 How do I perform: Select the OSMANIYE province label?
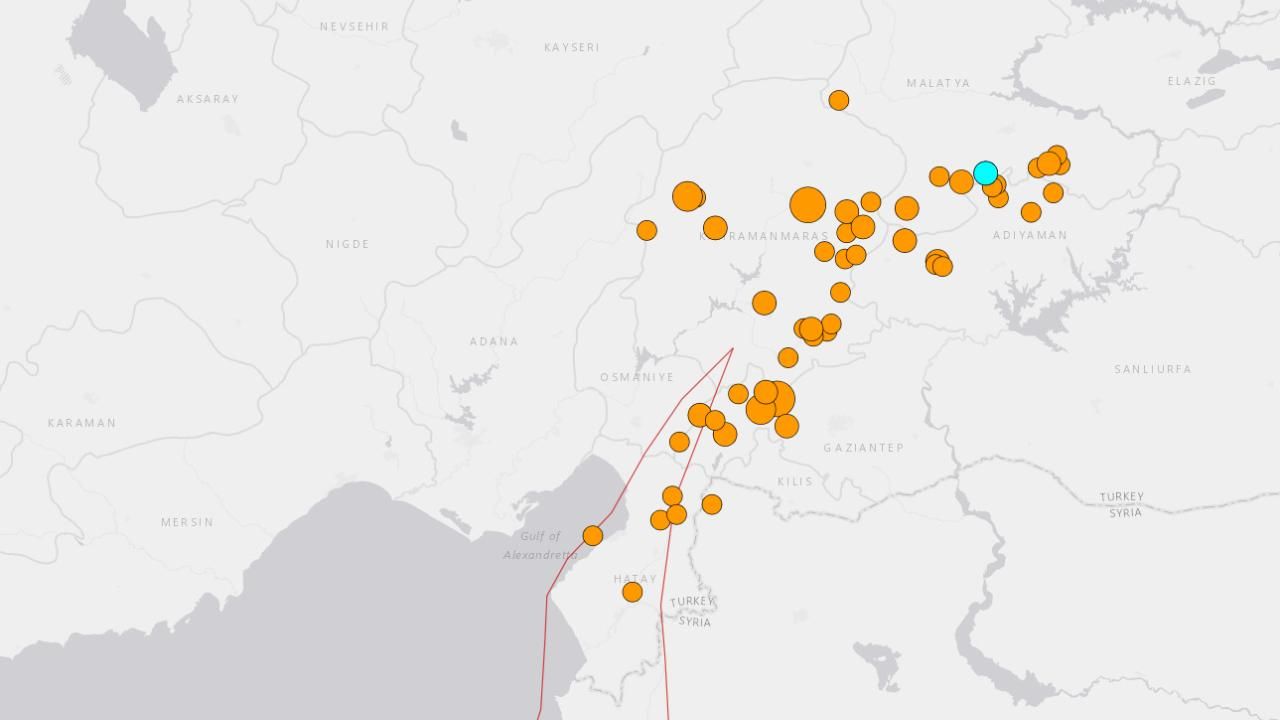[637, 377]
